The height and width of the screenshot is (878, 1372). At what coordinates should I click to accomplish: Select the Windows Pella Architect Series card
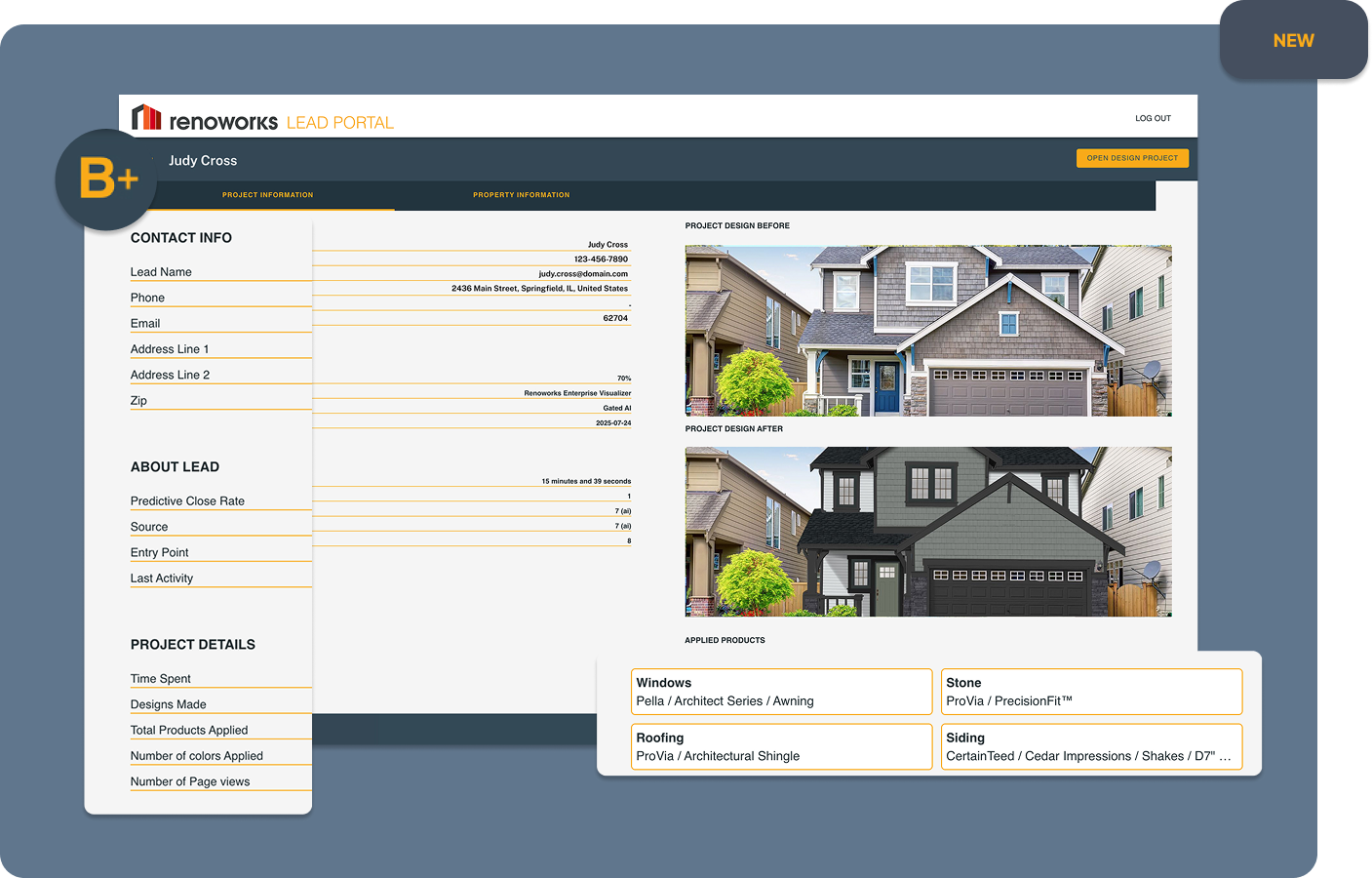click(782, 692)
